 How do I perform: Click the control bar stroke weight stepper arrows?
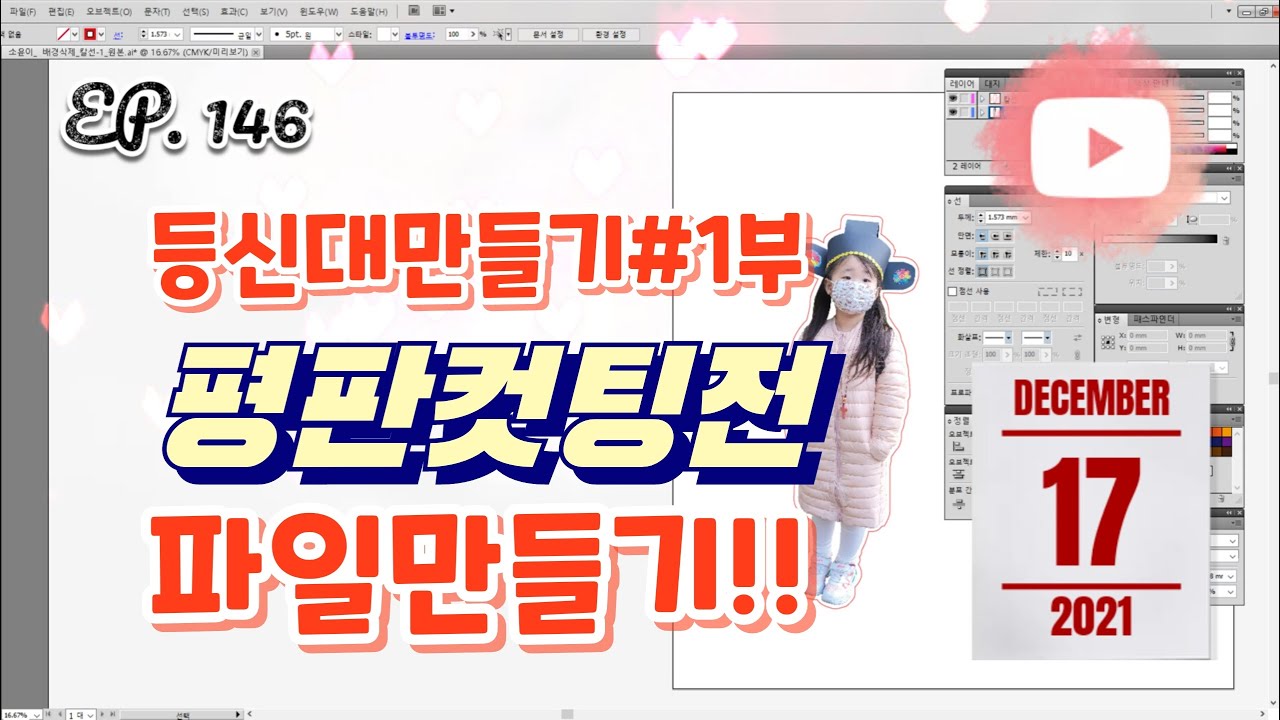(x=143, y=34)
